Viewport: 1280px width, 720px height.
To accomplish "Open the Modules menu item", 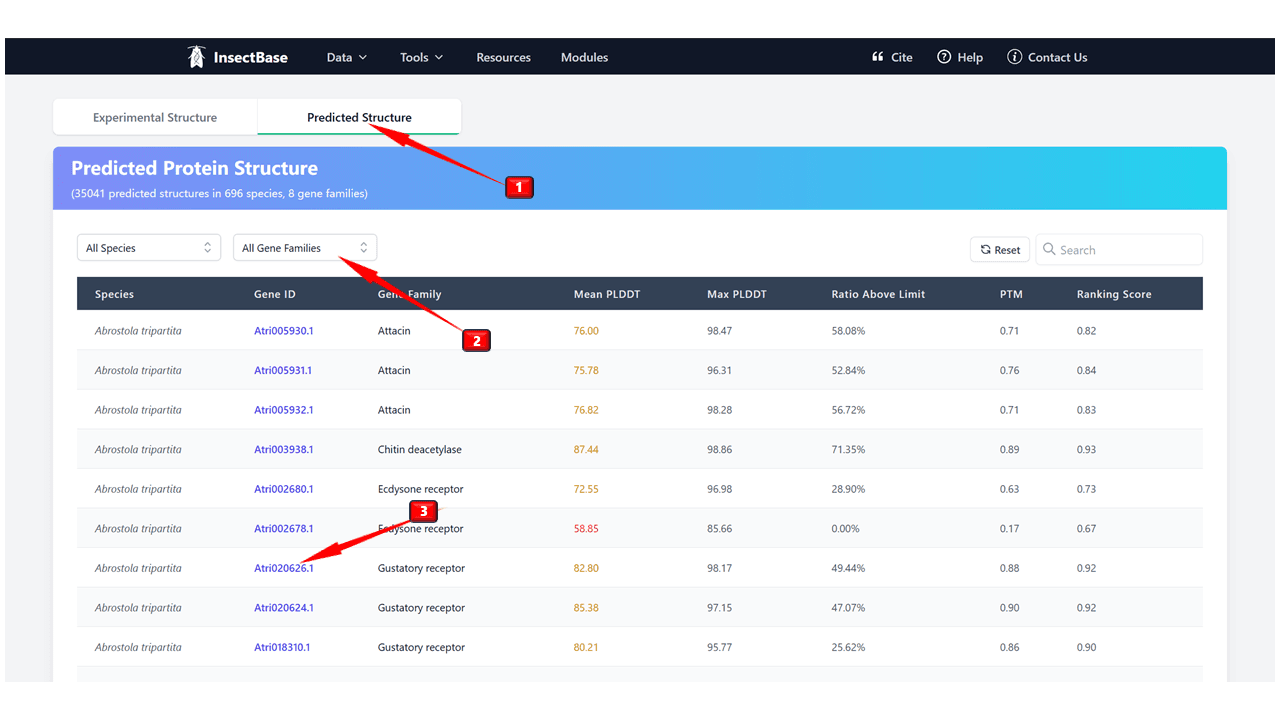I will tap(584, 57).
